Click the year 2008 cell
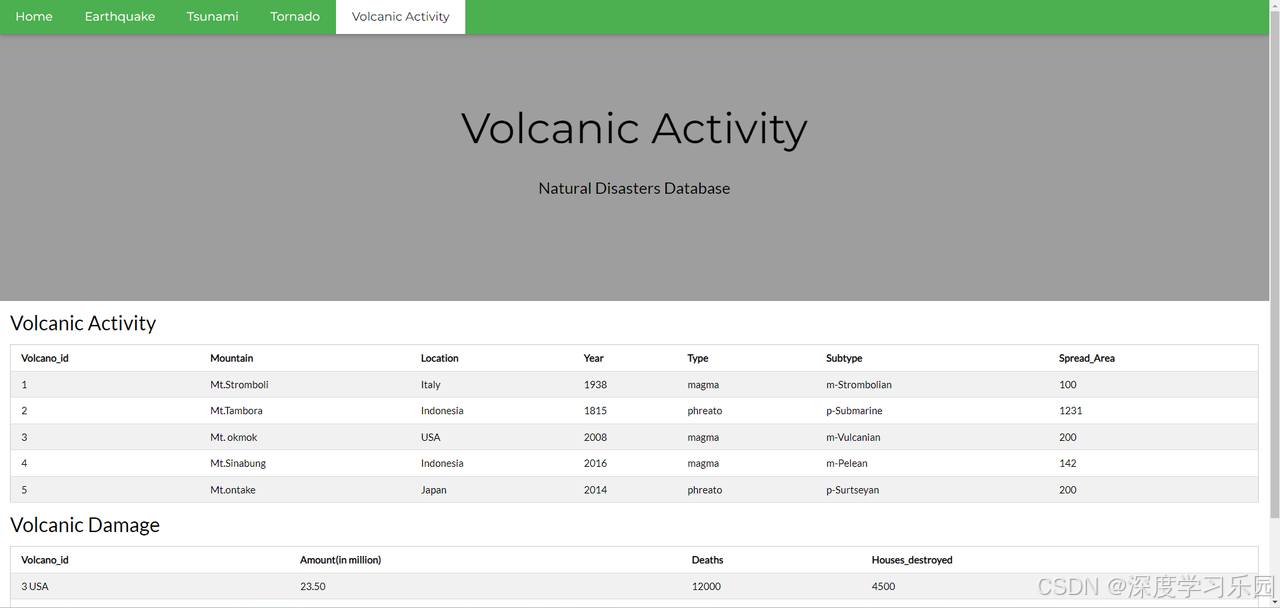This screenshot has width=1280, height=608. (x=595, y=437)
